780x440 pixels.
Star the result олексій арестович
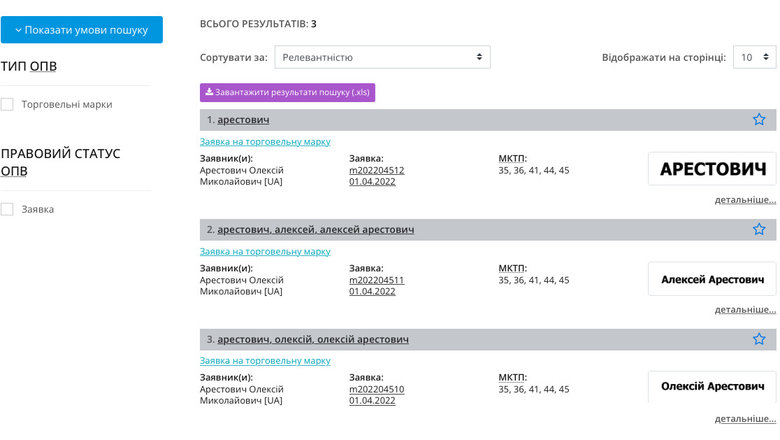pos(759,340)
